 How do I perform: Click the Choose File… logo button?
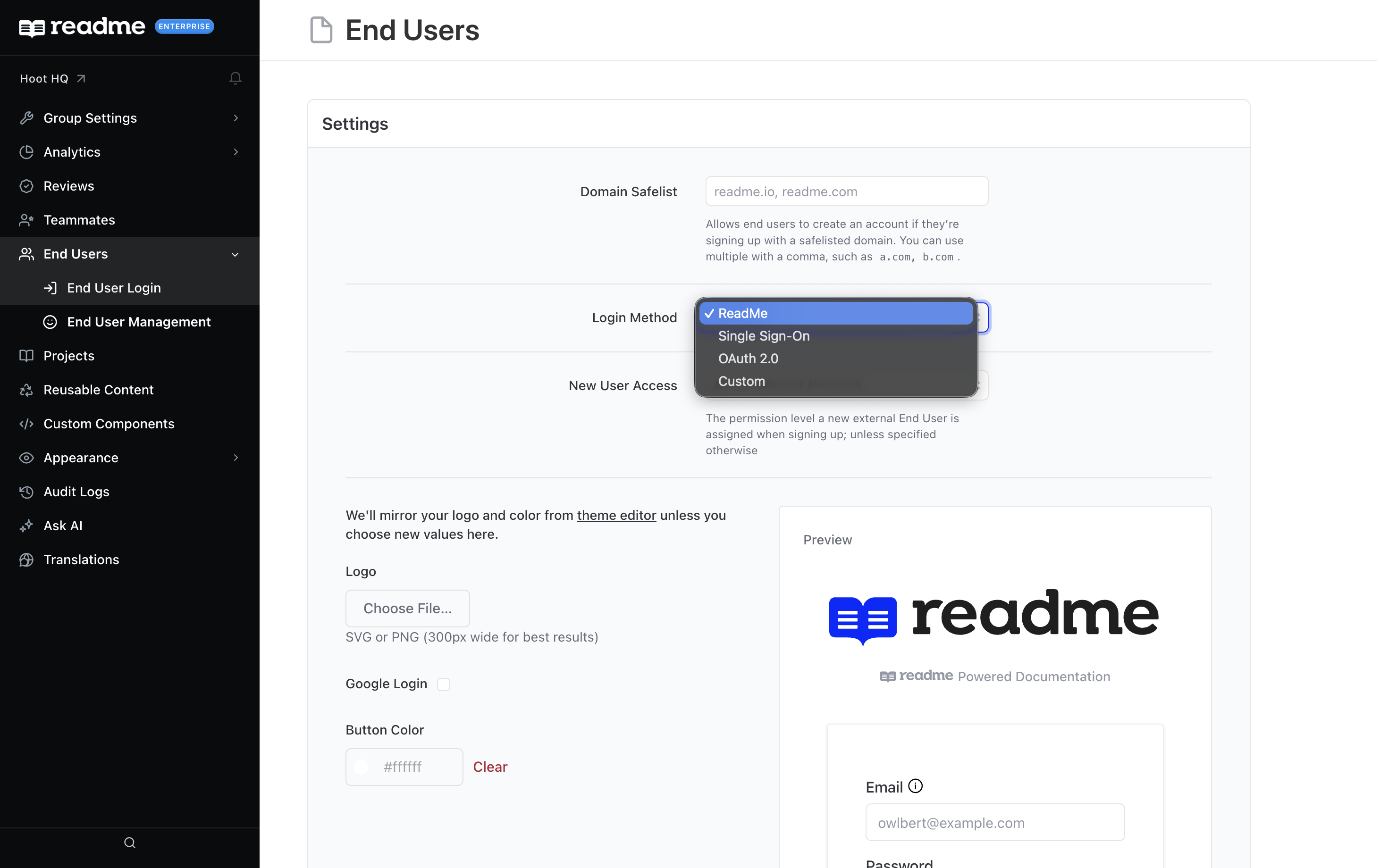(x=407, y=608)
